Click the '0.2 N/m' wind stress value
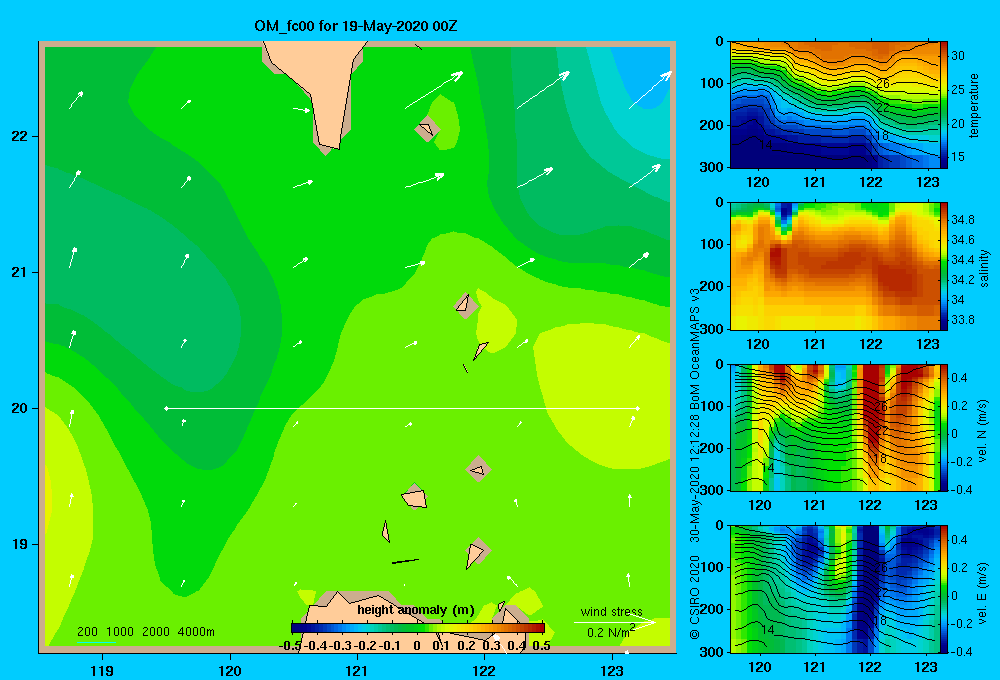 tap(610, 632)
